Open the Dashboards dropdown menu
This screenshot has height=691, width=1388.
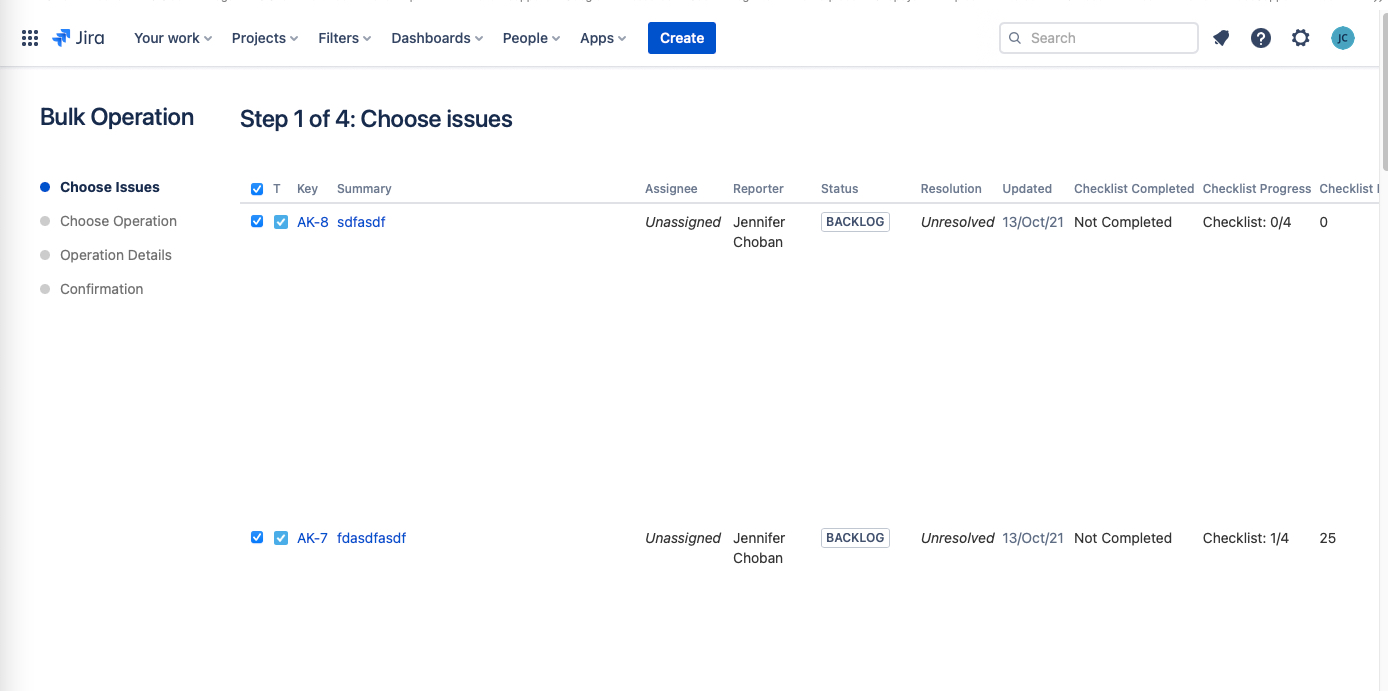tap(437, 38)
